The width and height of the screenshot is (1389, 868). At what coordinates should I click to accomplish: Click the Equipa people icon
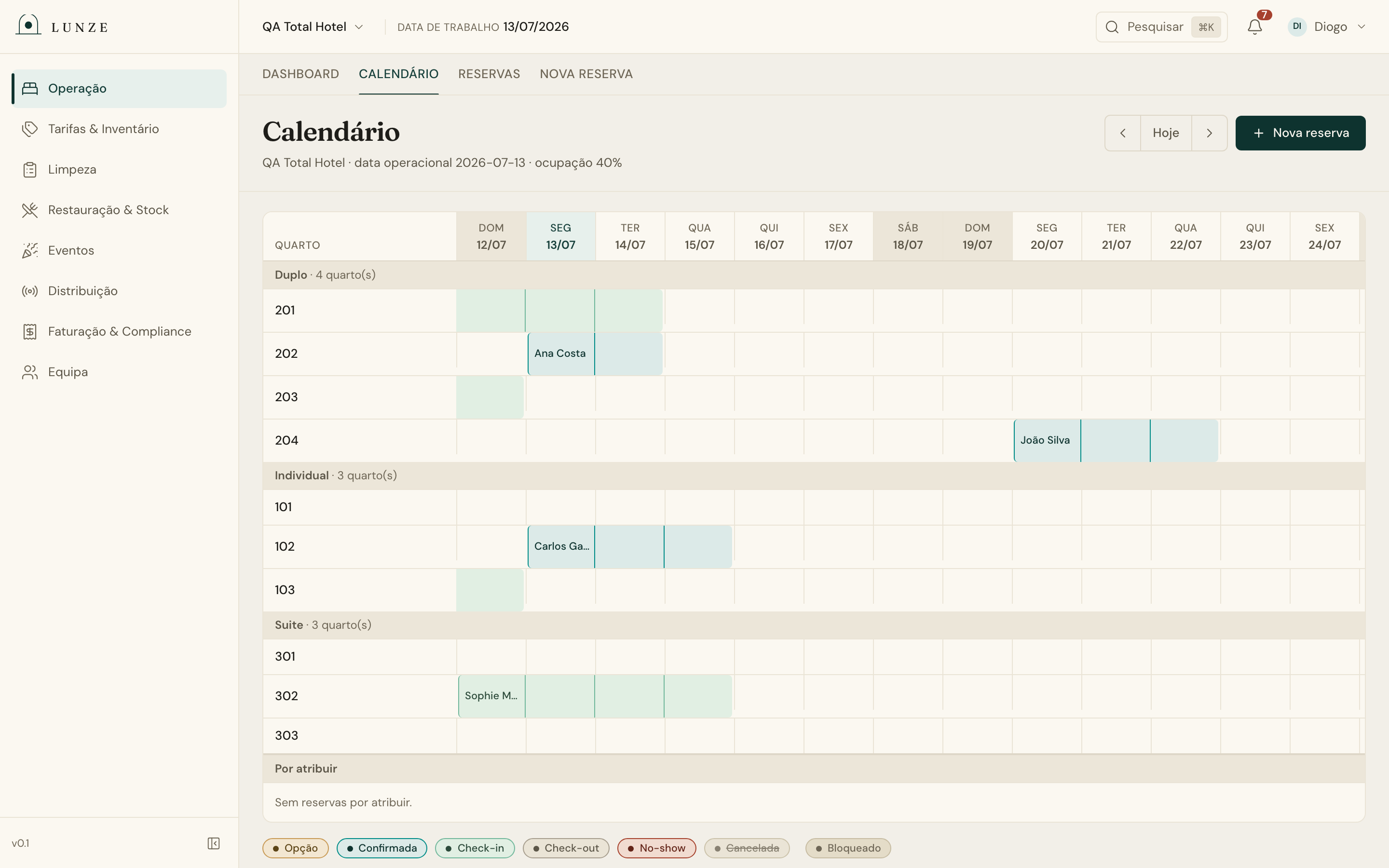click(30, 372)
